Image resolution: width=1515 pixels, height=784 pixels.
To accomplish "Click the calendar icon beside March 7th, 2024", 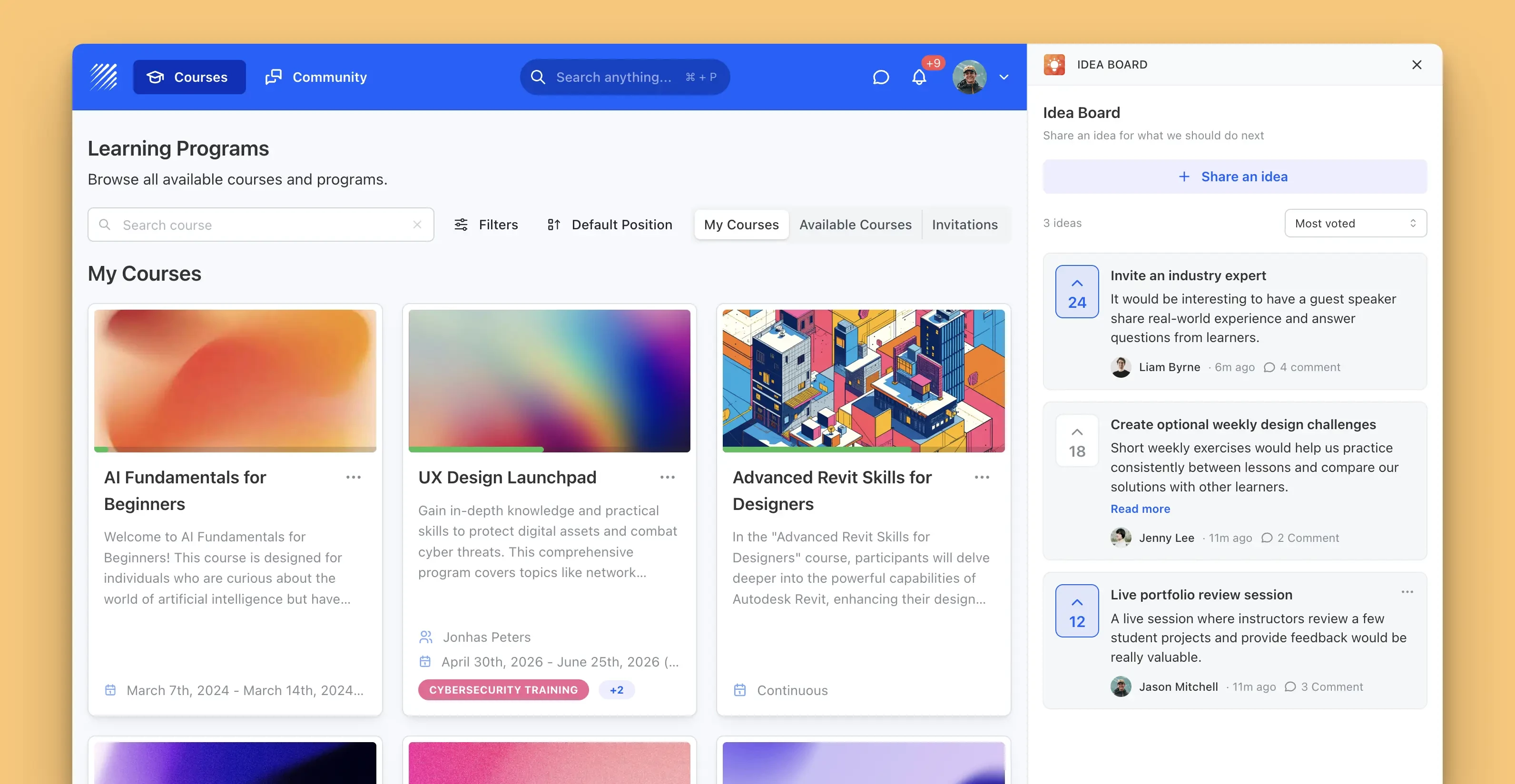I will pyautogui.click(x=110, y=690).
